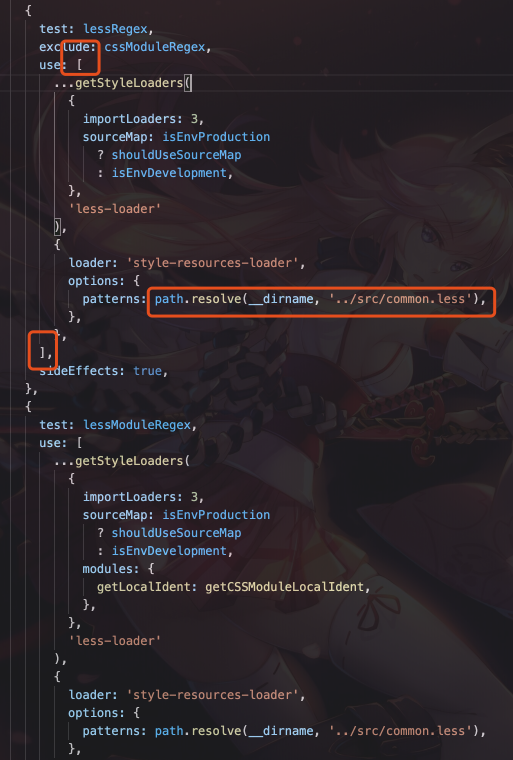Image resolution: width=513 pixels, height=760 pixels.
Task: Click the lessRegex variable in the first test
Action: (x=115, y=29)
